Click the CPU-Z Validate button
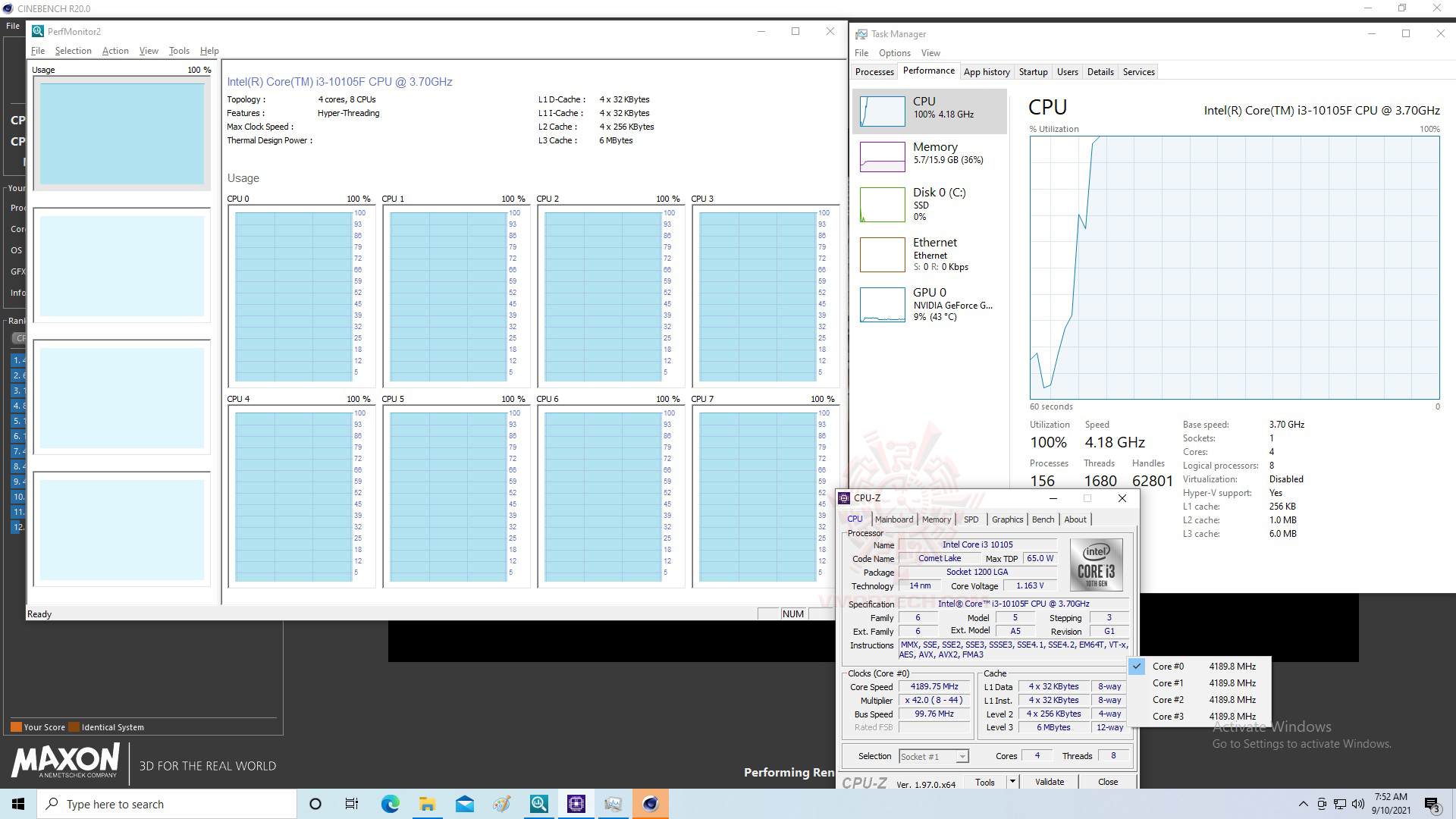This screenshot has width=1456, height=819. [1049, 782]
